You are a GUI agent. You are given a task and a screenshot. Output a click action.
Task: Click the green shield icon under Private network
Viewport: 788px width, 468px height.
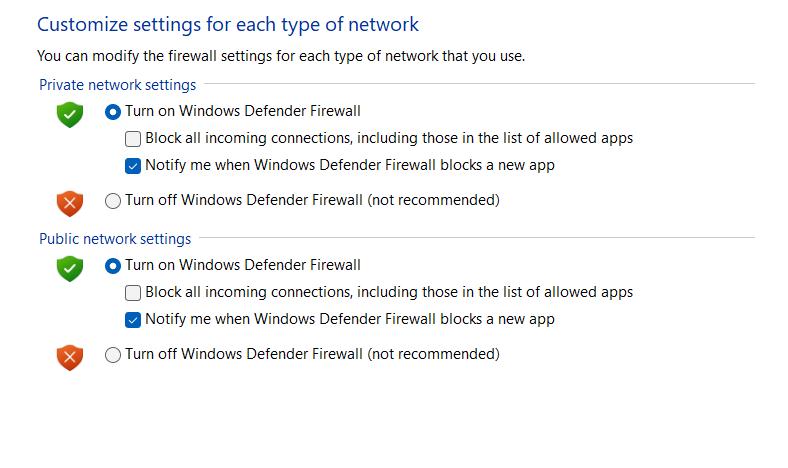[x=69, y=114]
